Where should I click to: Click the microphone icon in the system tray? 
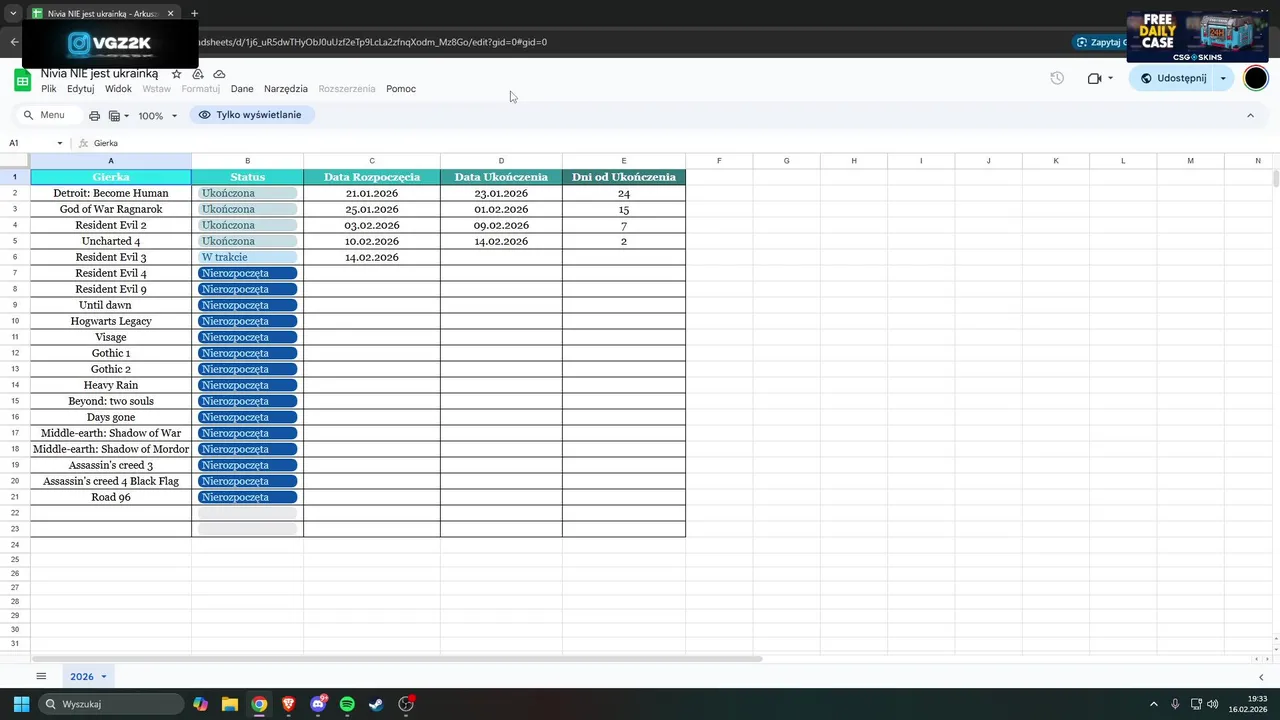[x=1175, y=704]
